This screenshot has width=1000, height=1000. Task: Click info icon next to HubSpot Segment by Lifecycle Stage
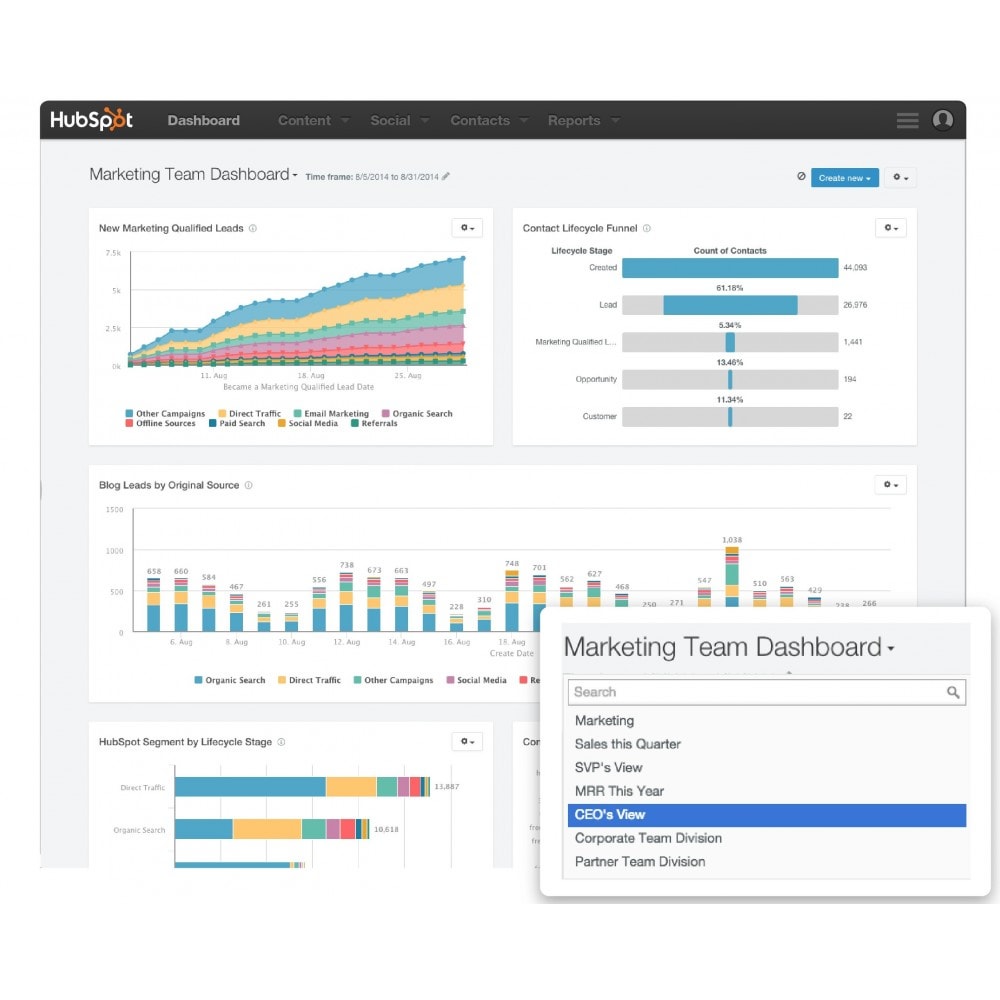(281, 742)
